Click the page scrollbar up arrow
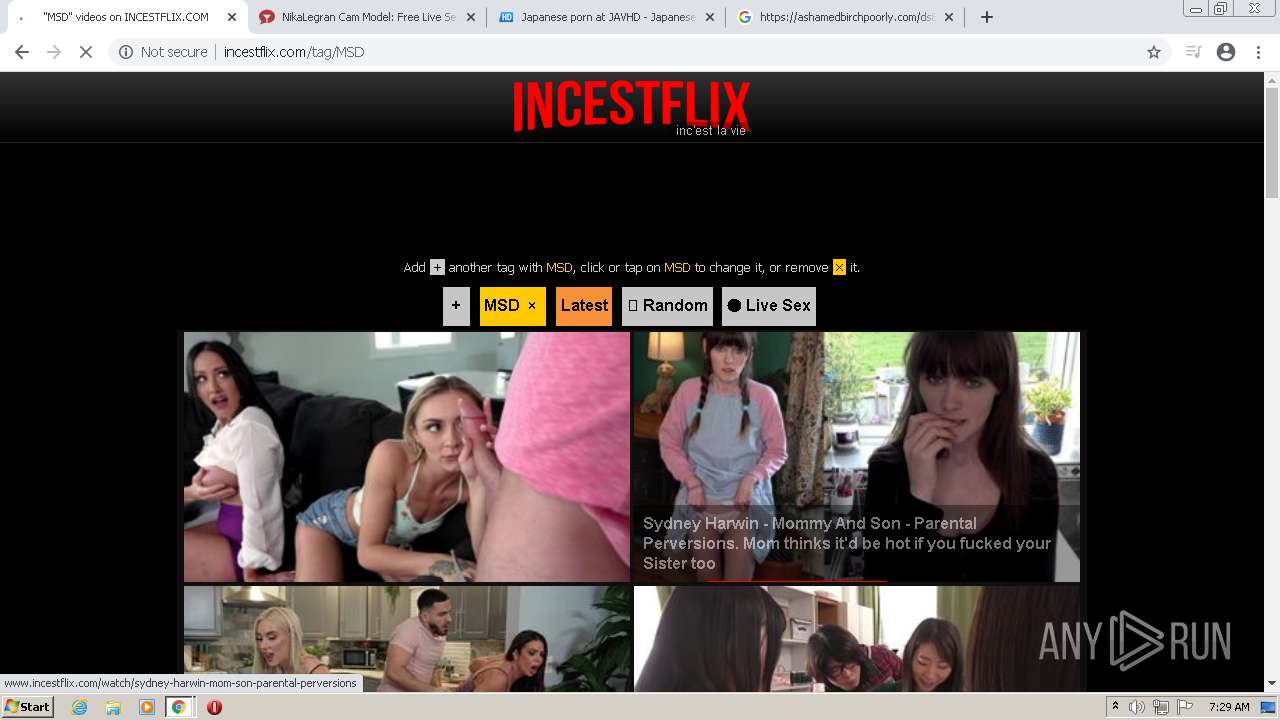The image size is (1280, 720). coord(1272,79)
